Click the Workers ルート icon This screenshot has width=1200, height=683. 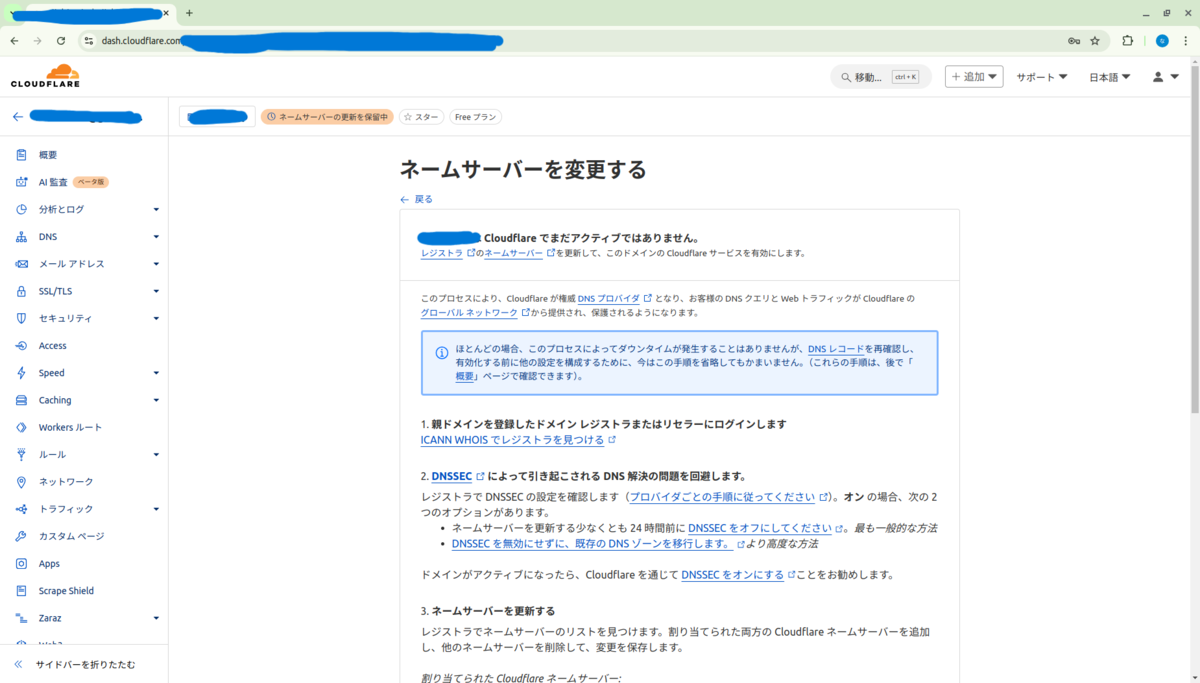21,427
